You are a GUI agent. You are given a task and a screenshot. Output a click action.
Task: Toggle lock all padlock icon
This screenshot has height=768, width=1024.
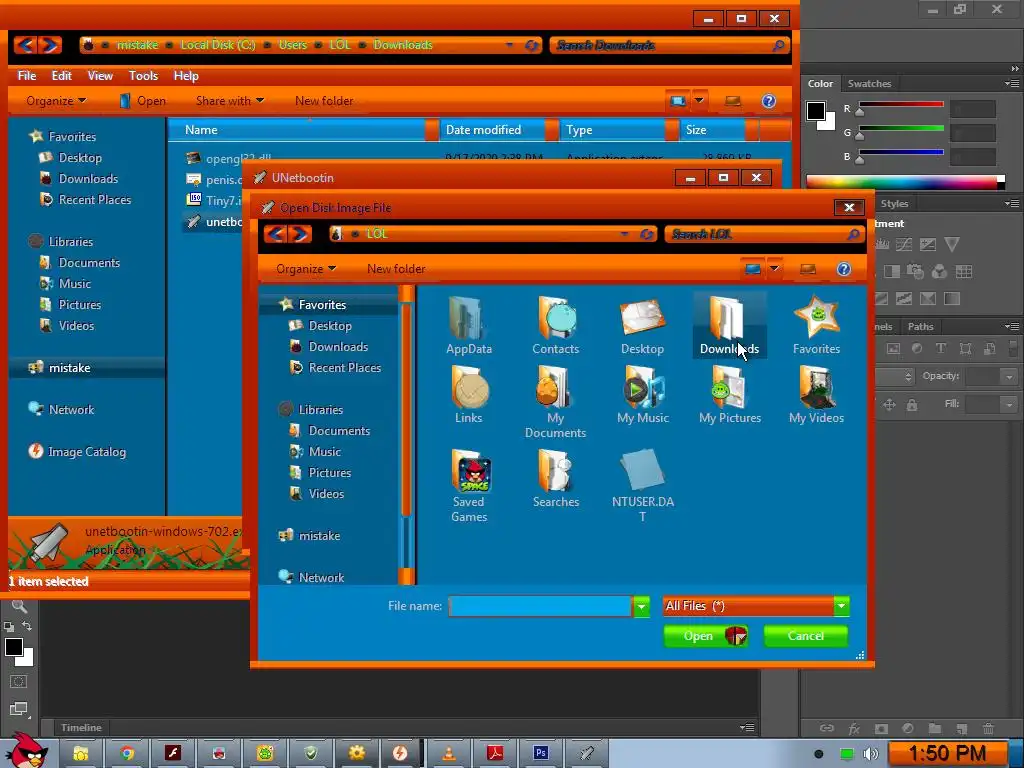[912, 405]
